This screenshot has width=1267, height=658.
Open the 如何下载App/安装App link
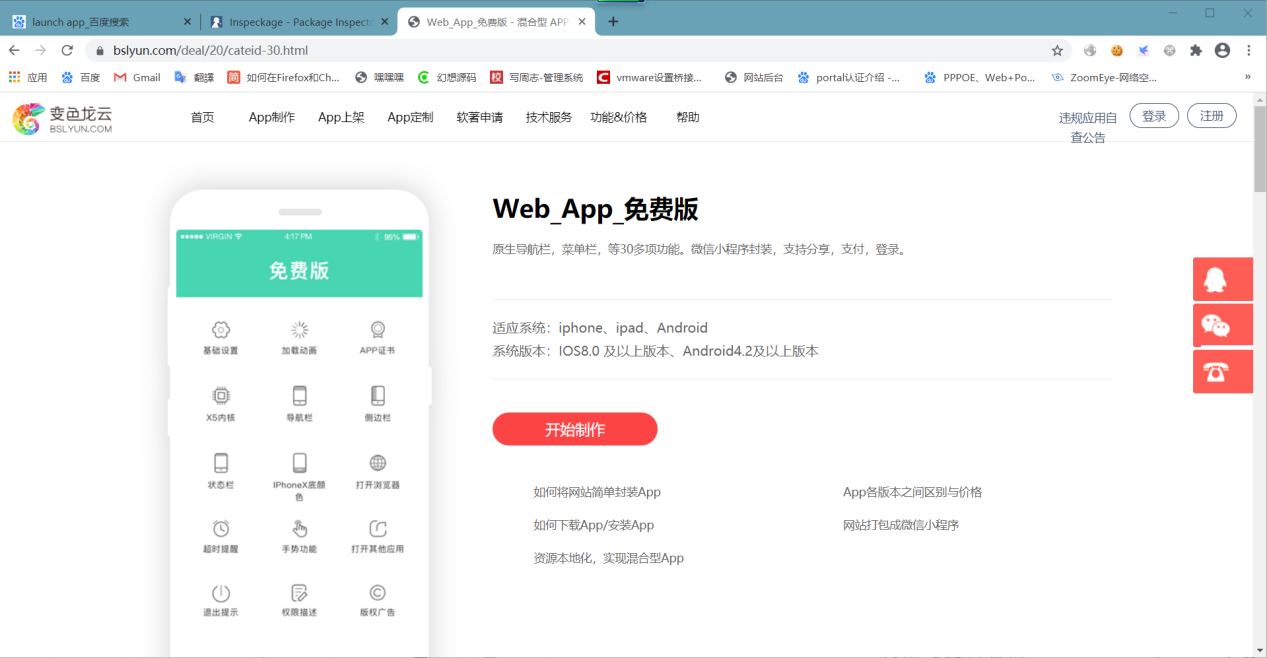tap(594, 525)
